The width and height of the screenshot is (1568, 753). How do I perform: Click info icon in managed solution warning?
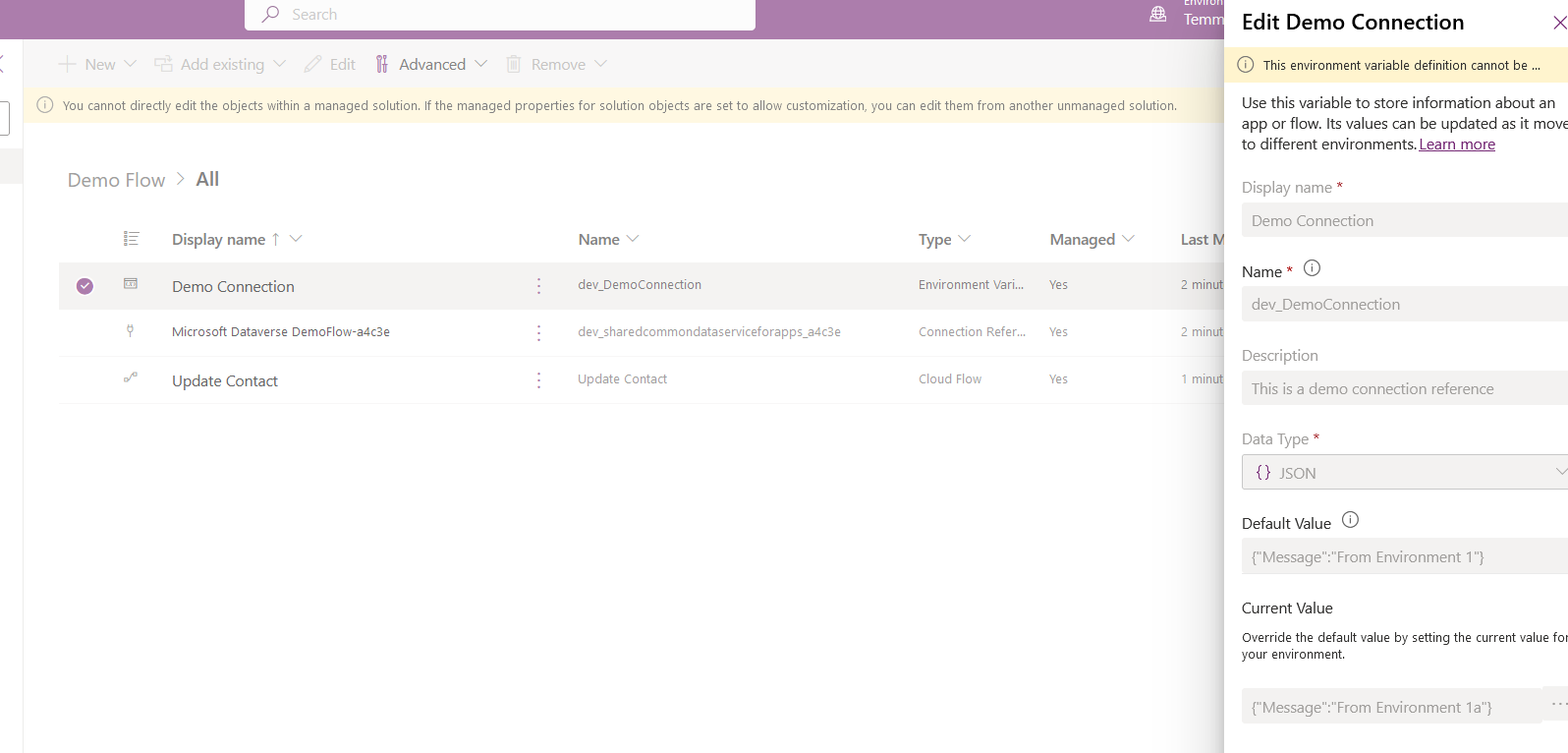pos(44,105)
